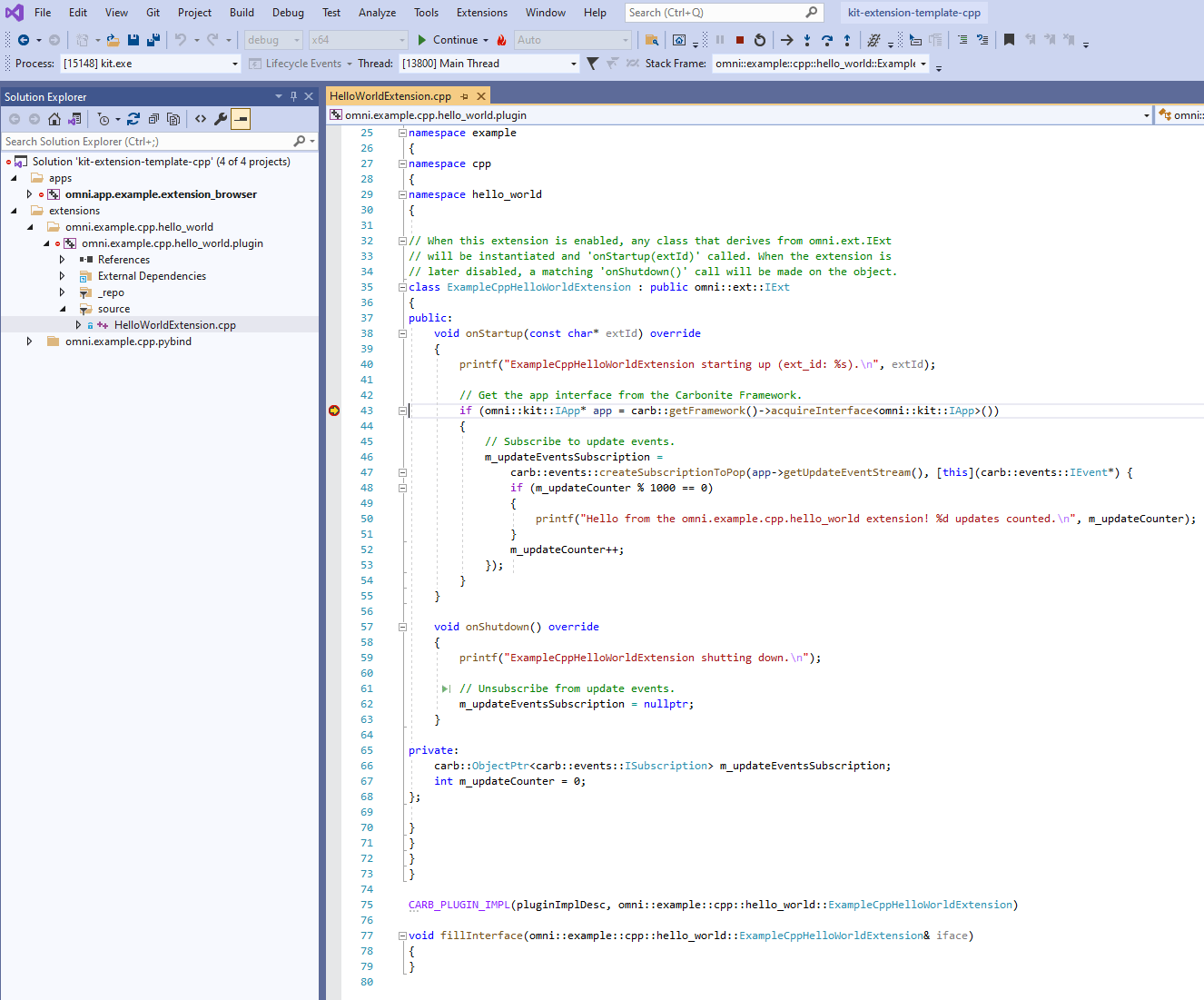Open the Debug menu
Viewport: 1204px width, 1000px height.
click(x=288, y=12)
